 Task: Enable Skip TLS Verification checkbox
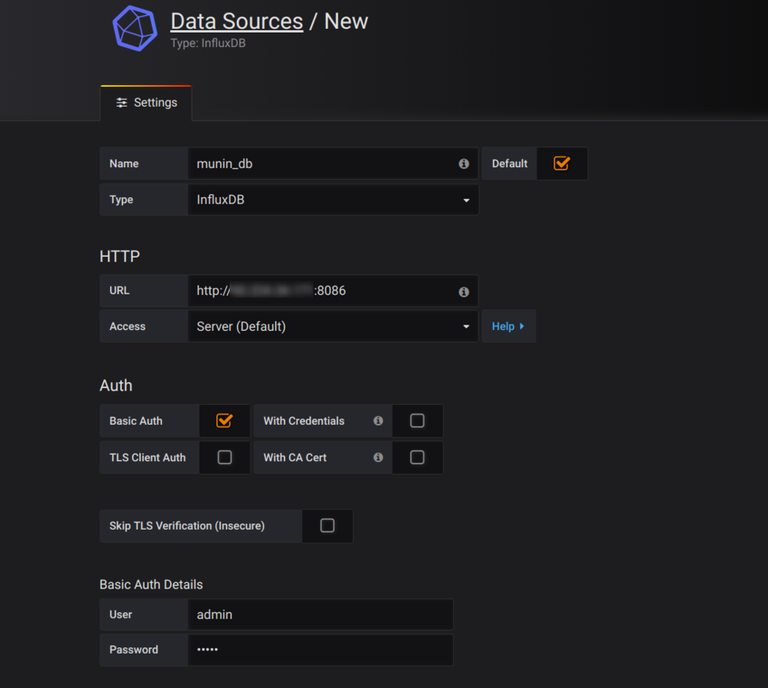pos(327,525)
